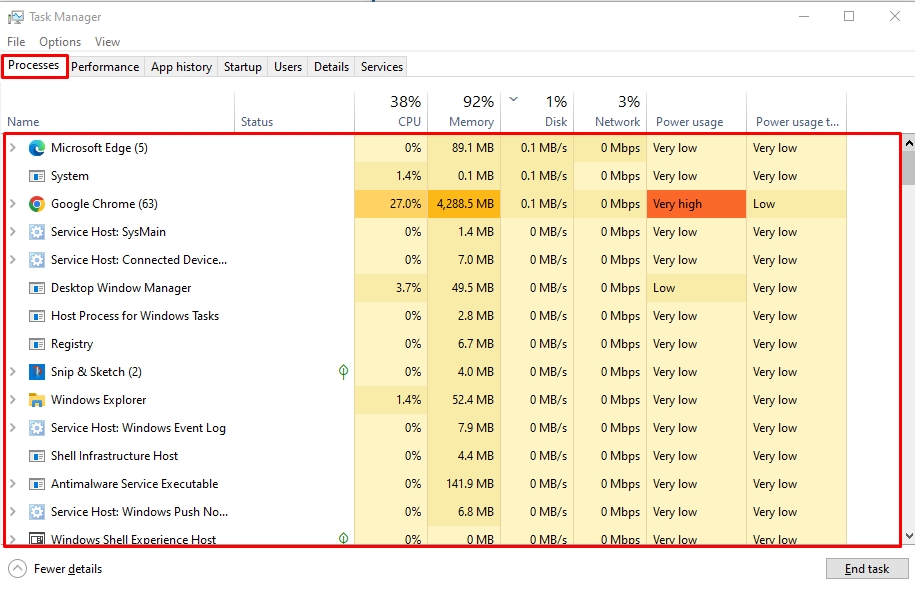Viewport: 915px width, 590px height.
Task: Click the Windows Shell Experience Host icon
Action: point(37,539)
